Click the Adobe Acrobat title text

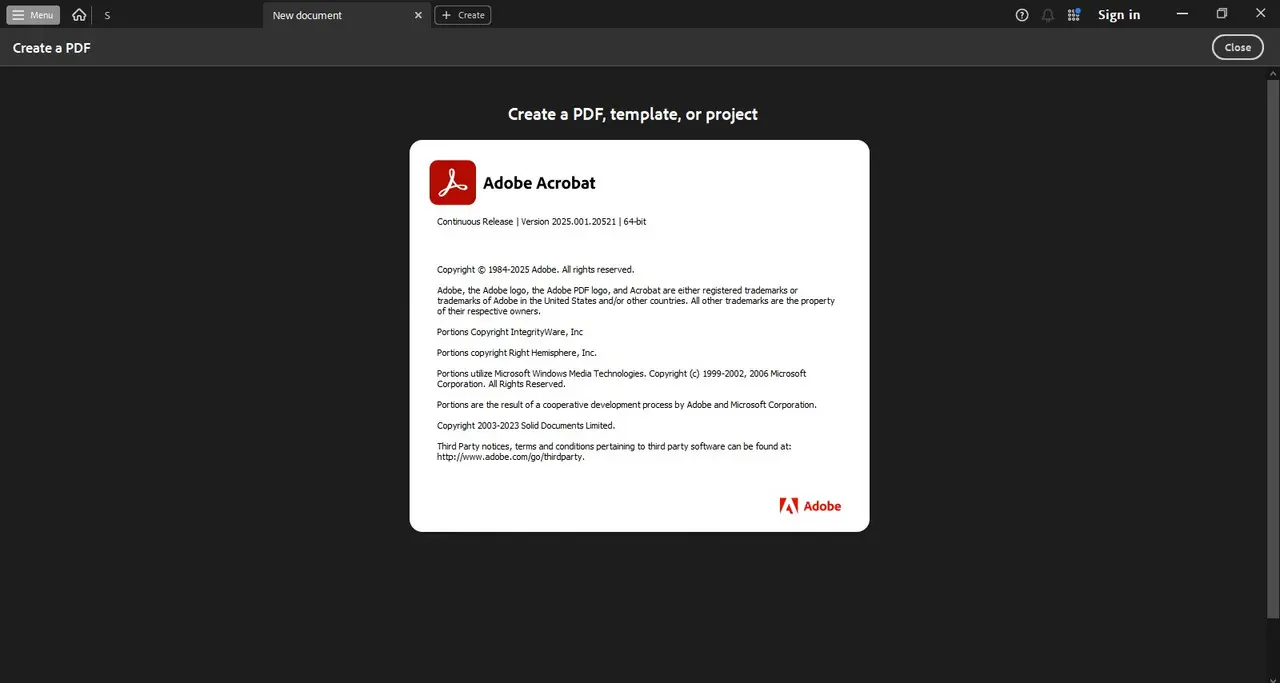539,183
